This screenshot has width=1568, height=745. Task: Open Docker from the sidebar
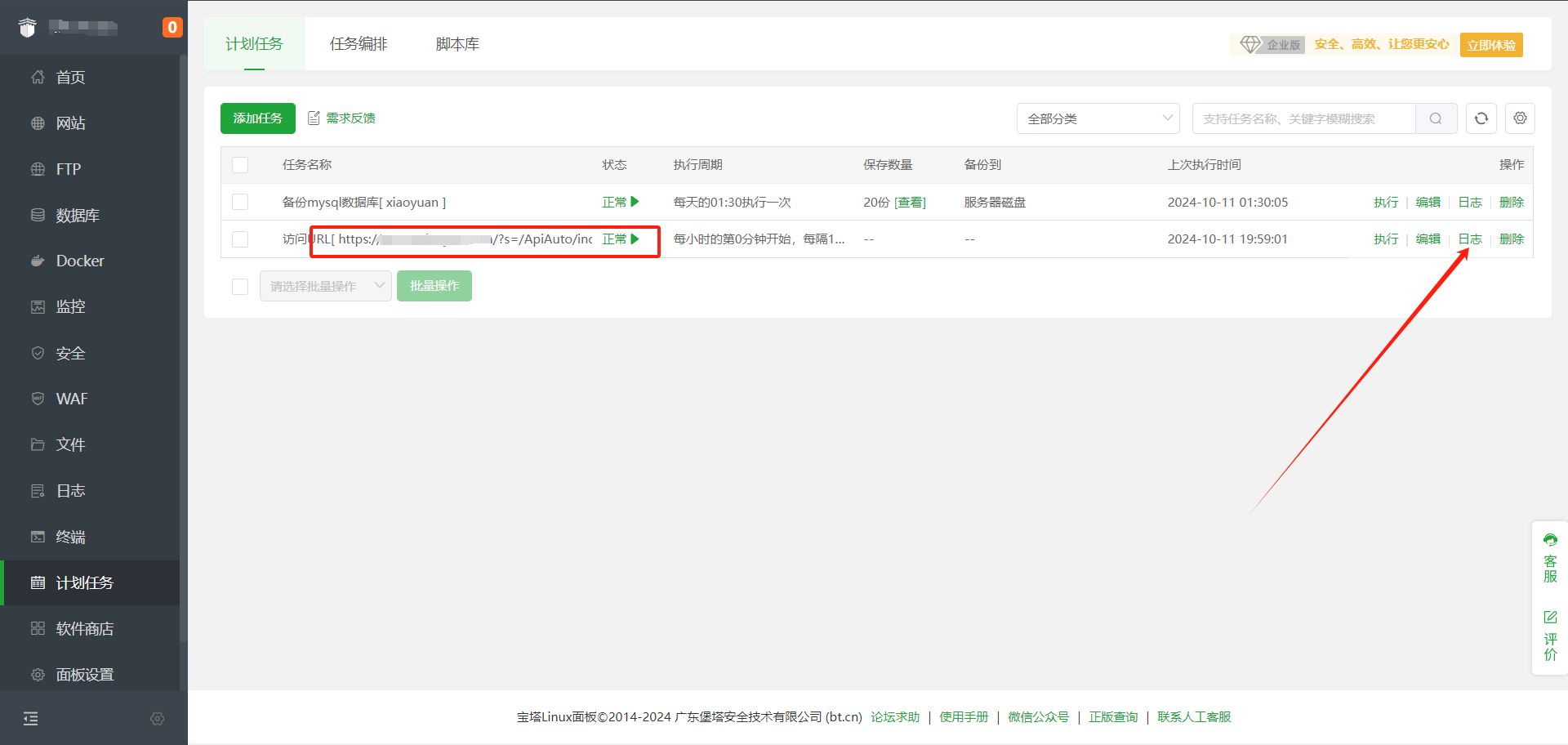(x=80, y=261)
